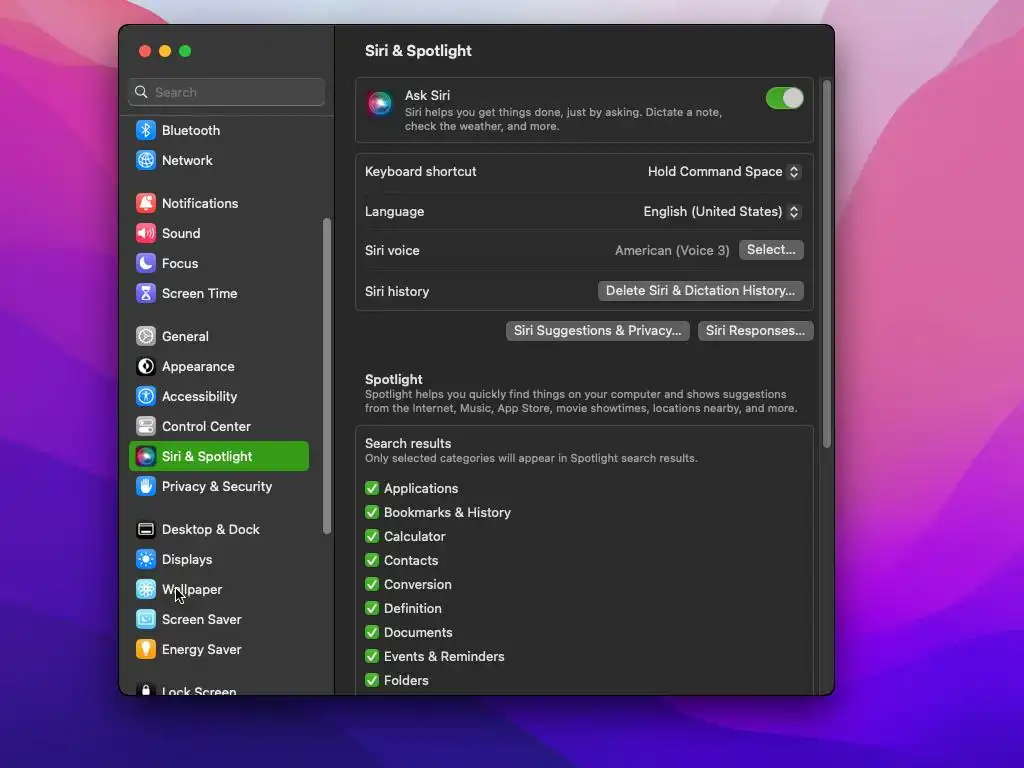Image resolution: width=1024 pixels, height=768 pixels.
Task: Select the Displays text label in the sidebar
Action: coord(187,560)
